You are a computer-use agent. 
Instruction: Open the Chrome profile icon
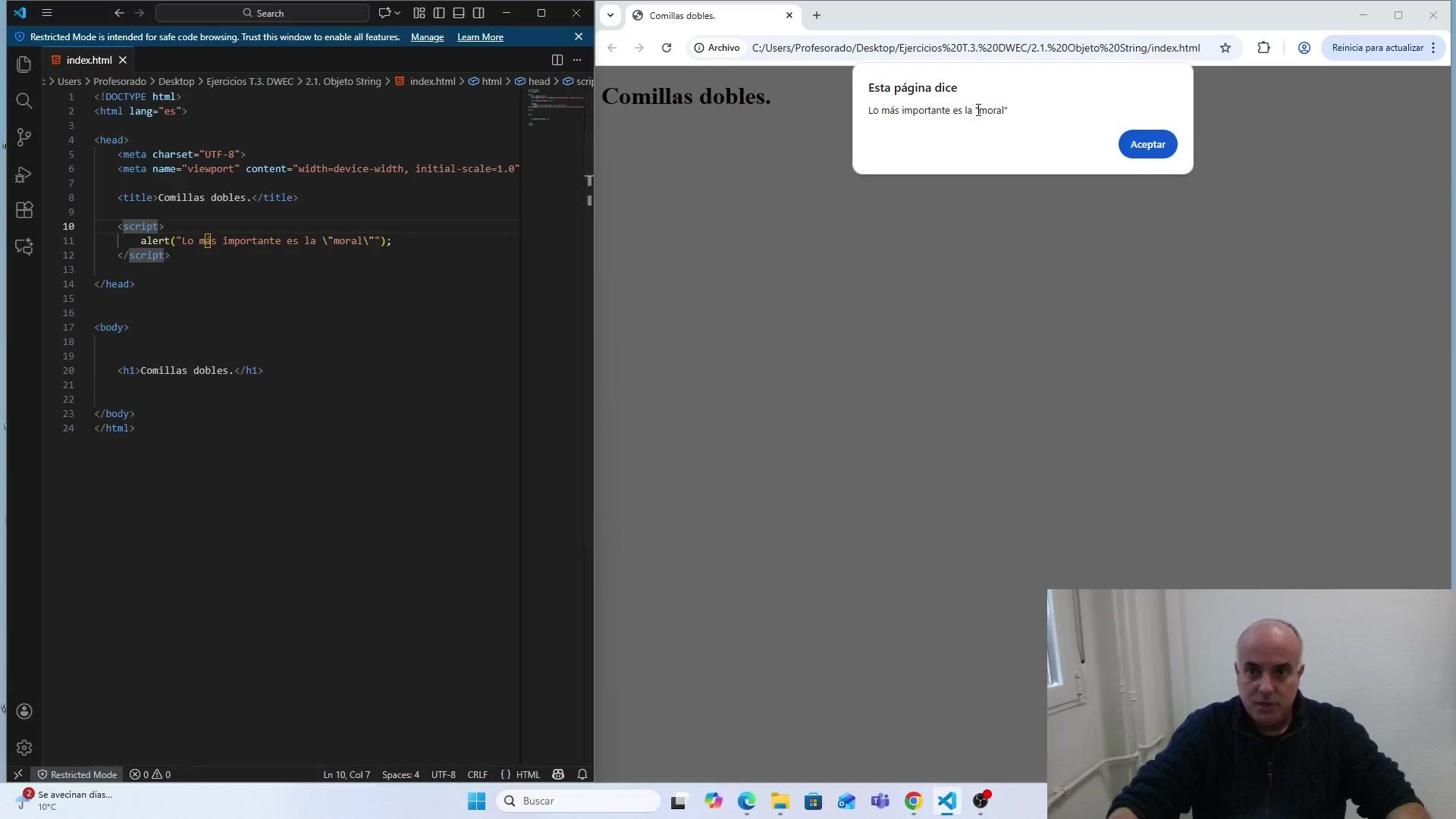point(1304,48)
